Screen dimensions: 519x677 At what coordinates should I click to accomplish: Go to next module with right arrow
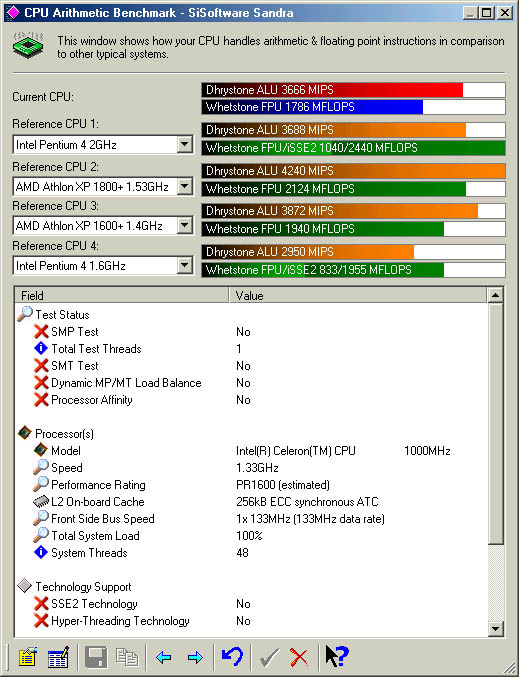(195, 657)
